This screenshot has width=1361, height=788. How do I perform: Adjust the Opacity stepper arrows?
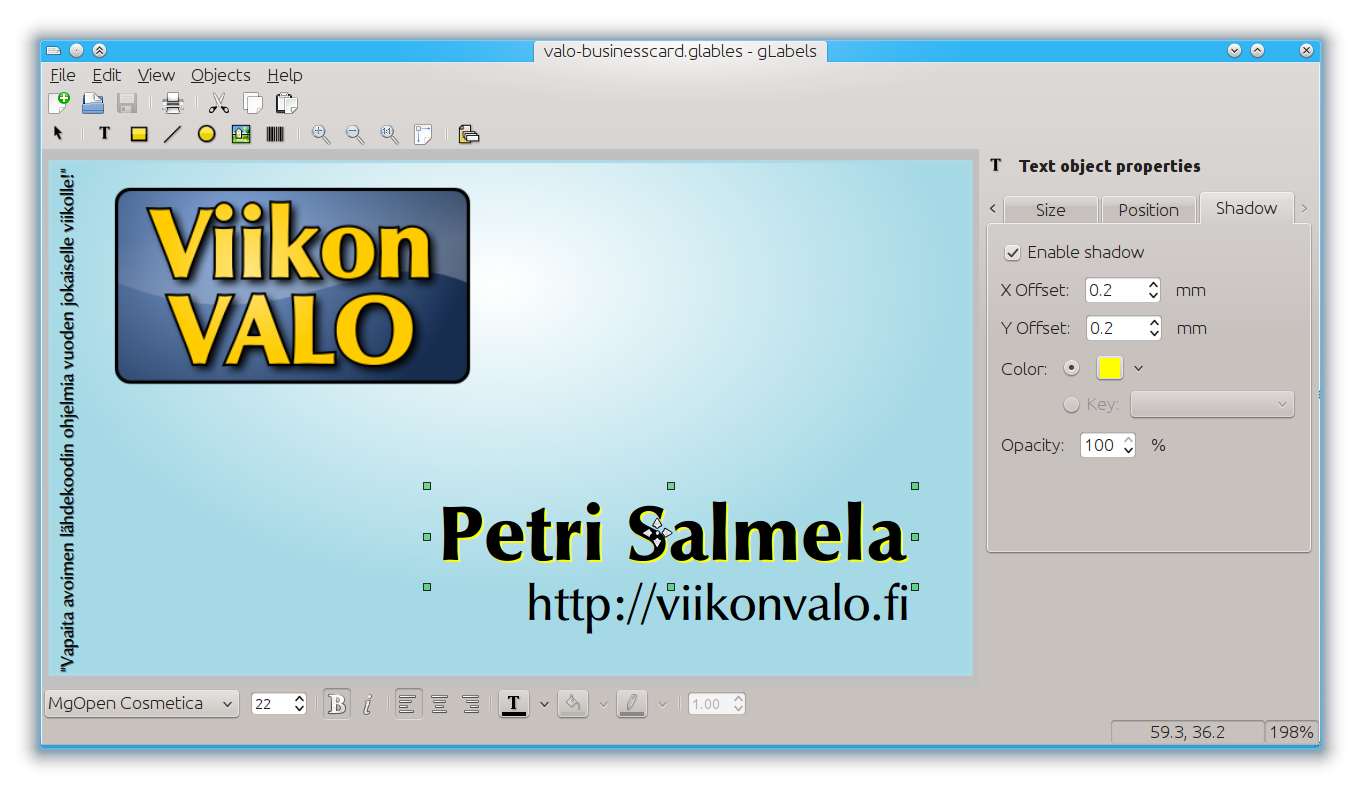tap(1129, 445)
